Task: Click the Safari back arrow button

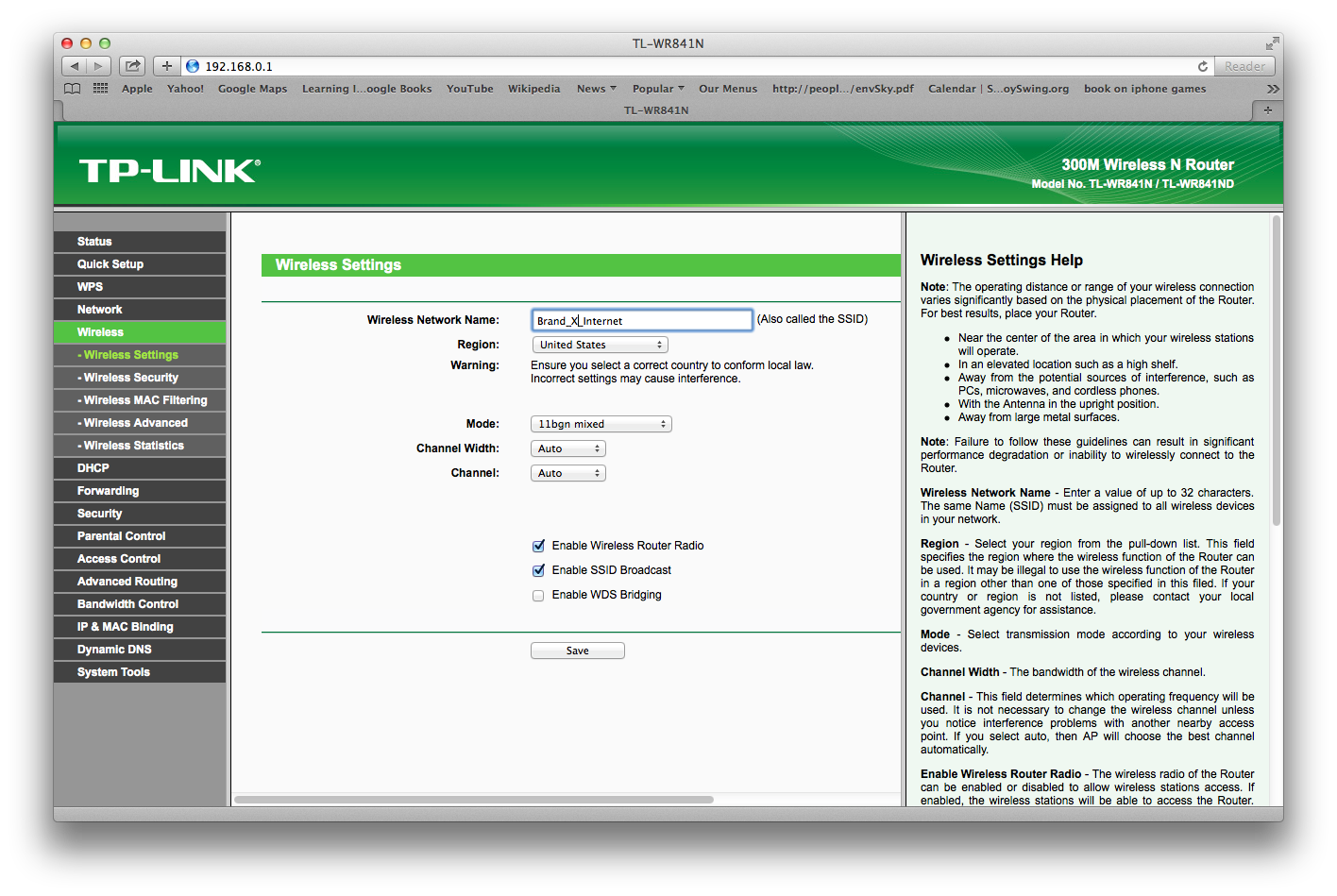Action: pos(75,66)
